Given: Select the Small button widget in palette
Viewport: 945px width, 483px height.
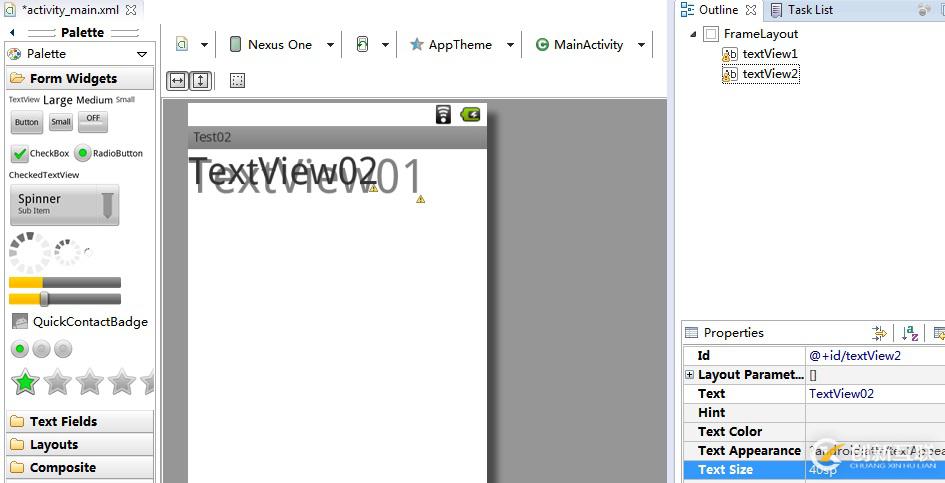Looking at the screenshot, I should [61, 122].
